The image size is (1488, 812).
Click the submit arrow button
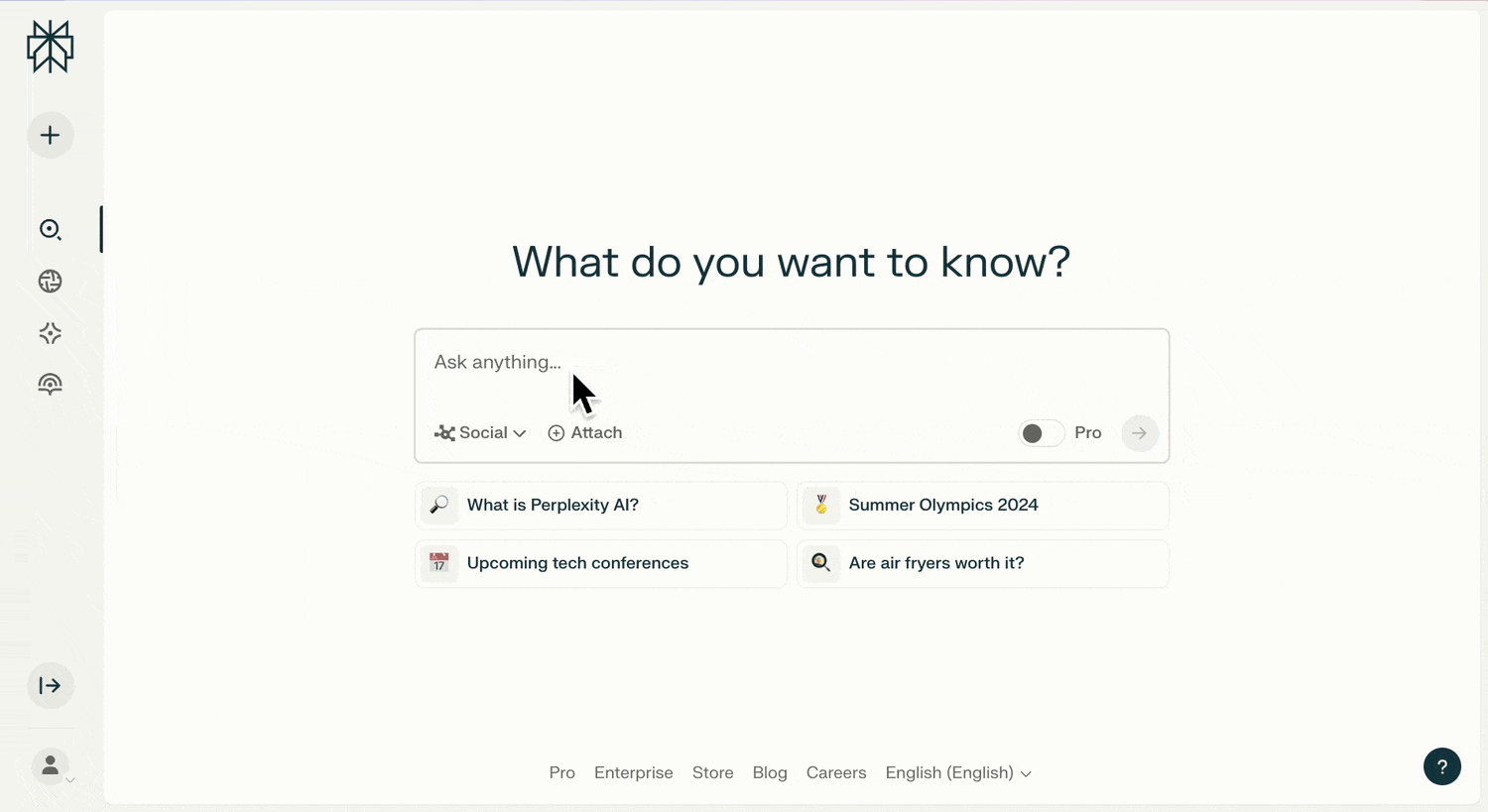pyautogui.click(x=1139, y=433)
